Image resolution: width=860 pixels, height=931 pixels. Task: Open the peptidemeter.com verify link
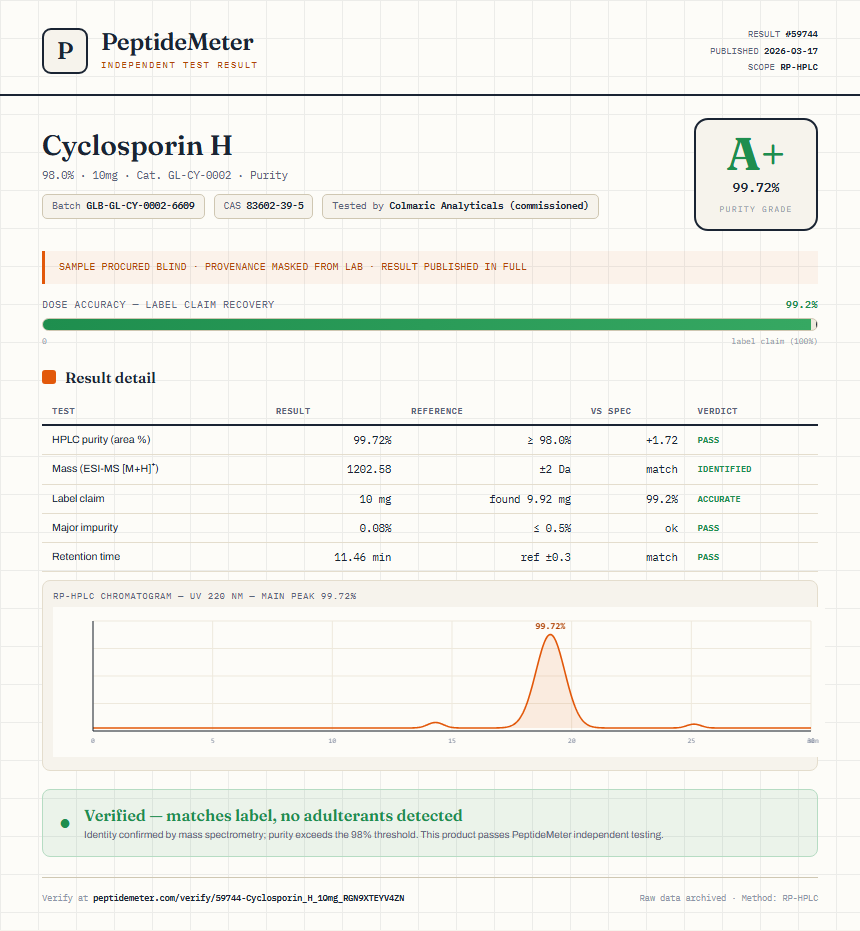click(x=249, y=898)
